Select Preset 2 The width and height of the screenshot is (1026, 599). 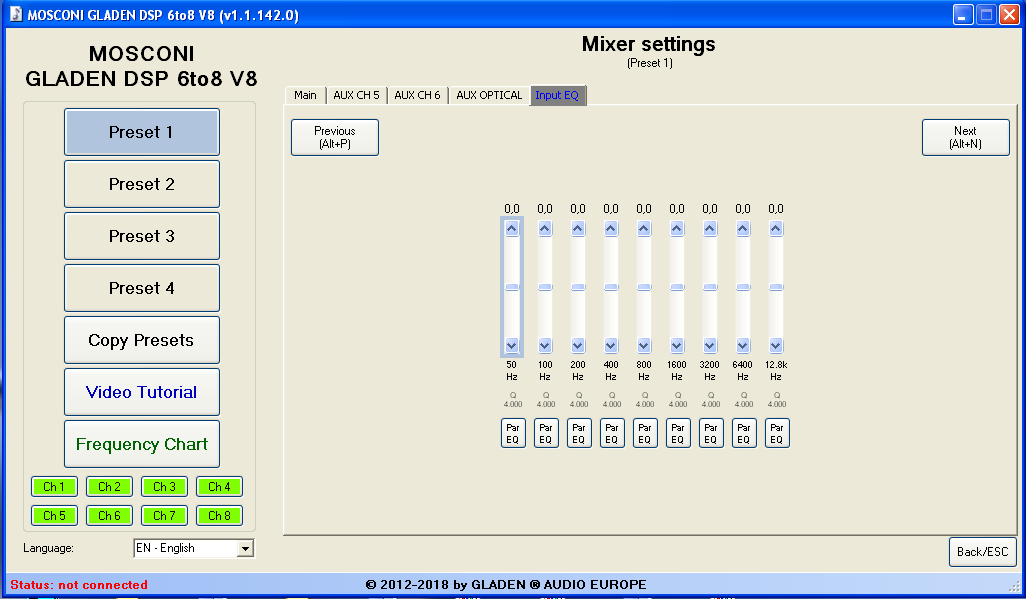tap(142, 184)
